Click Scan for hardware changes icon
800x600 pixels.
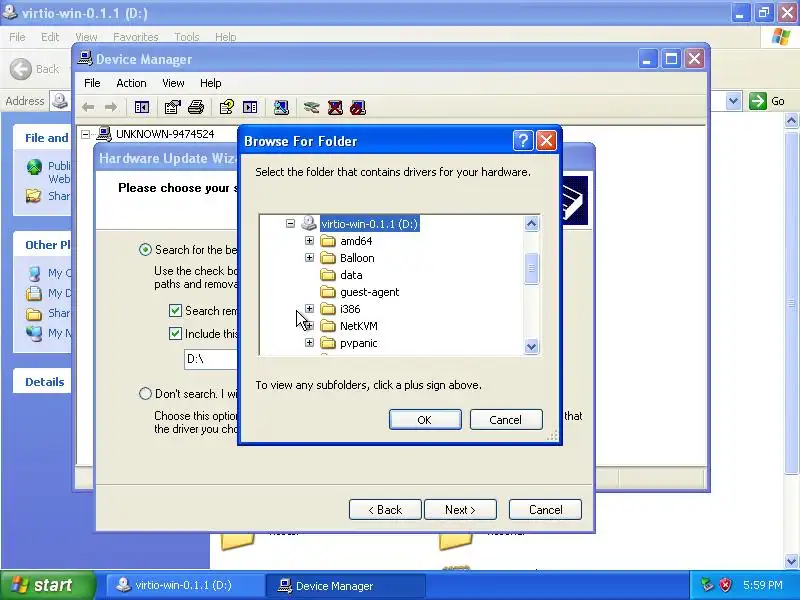[281, 107]
